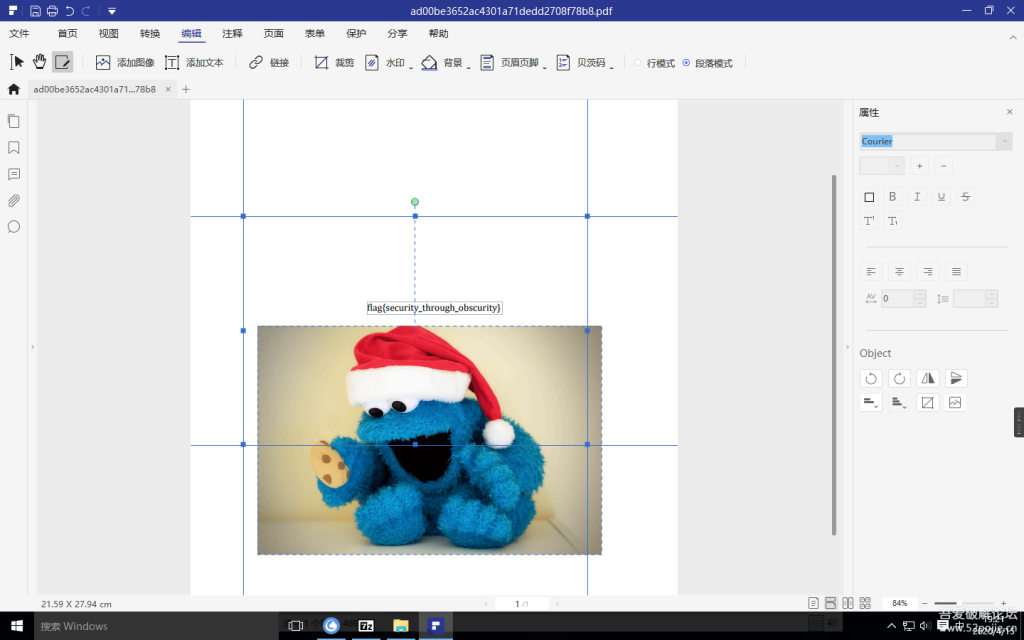Image resolution: width=1024 pixels, height=640 pixels.
Task: Rotate object clockwise
Action: 899,379
